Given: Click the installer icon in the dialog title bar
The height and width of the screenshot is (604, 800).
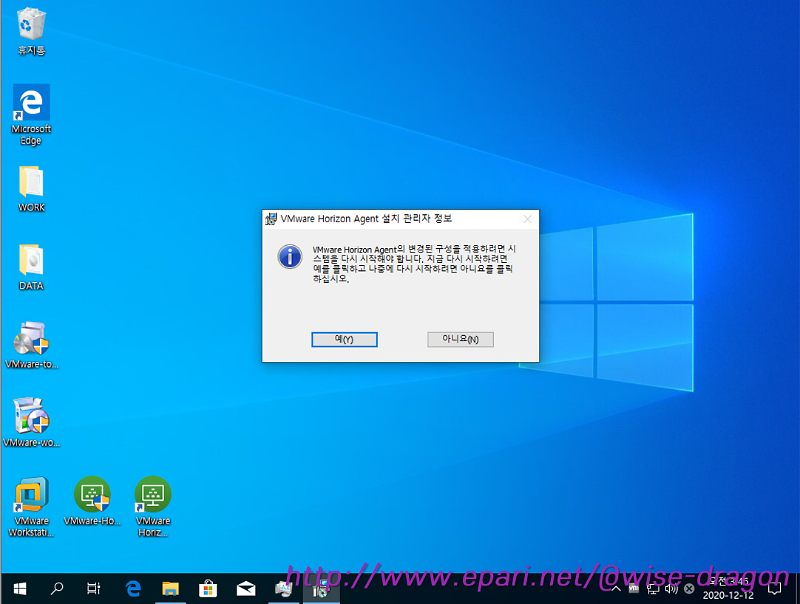Looking at the screenshot, I should (271, 219).
